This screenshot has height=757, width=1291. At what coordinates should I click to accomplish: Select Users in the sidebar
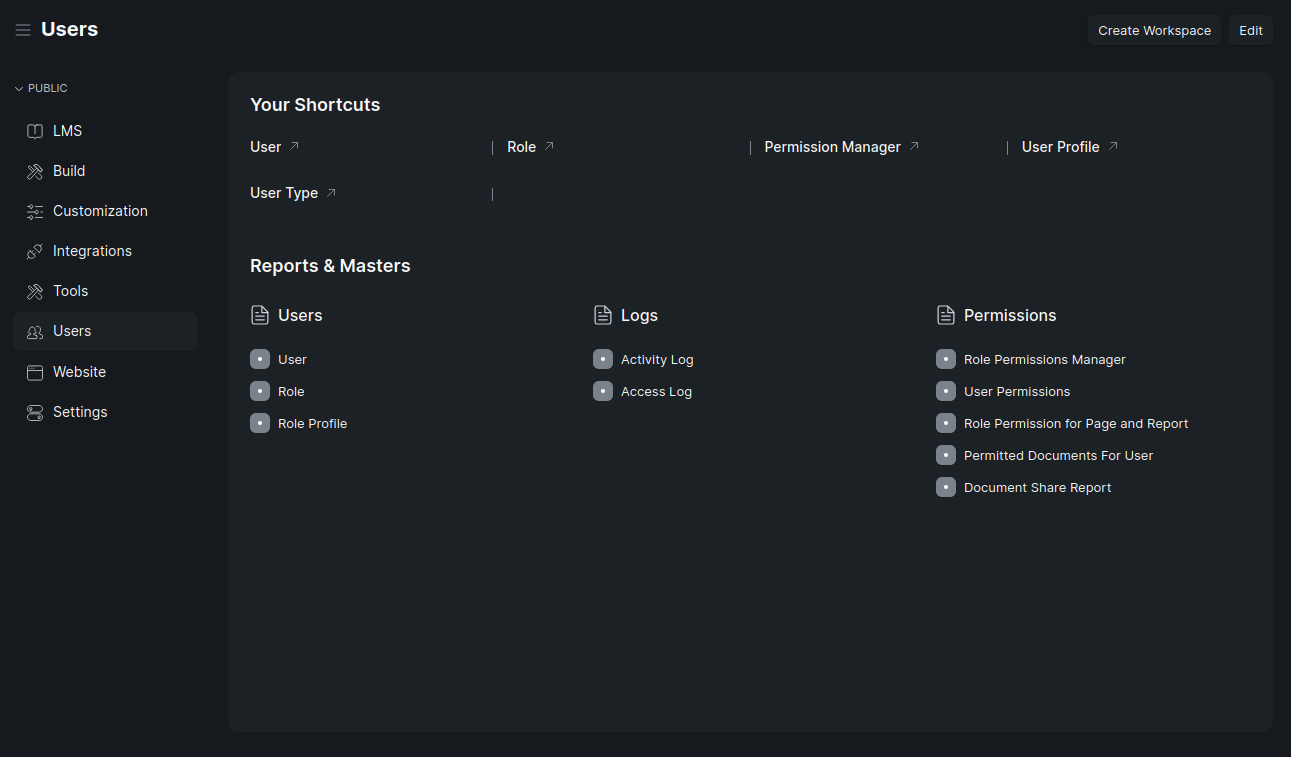(x=72, y=331)
